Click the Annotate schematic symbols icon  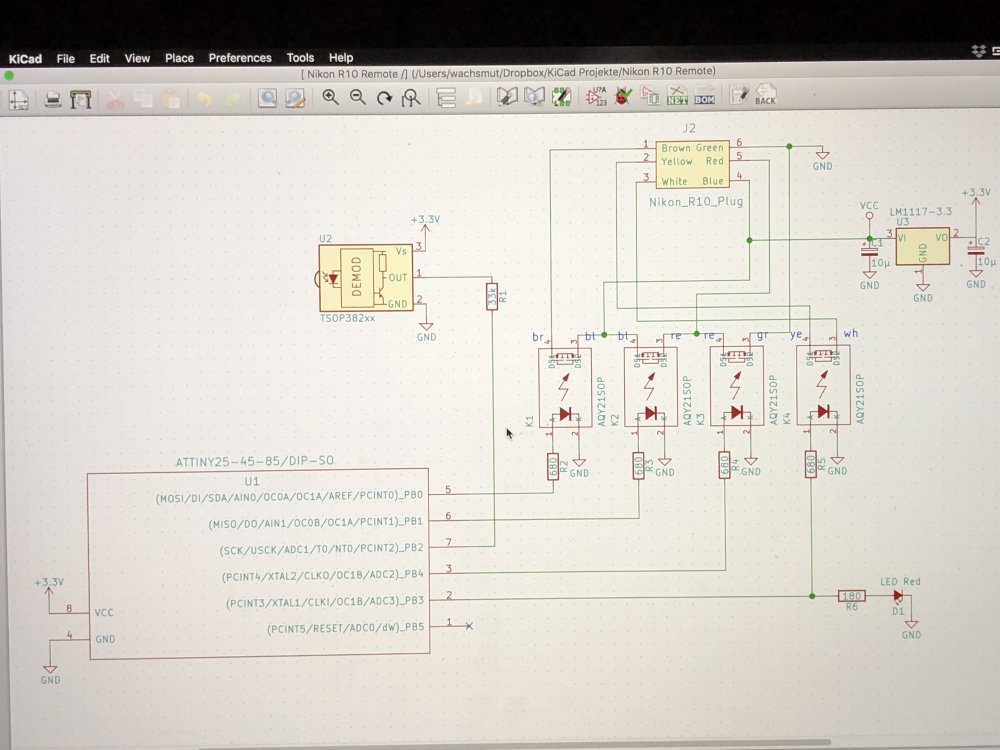(x=597, y=97)
